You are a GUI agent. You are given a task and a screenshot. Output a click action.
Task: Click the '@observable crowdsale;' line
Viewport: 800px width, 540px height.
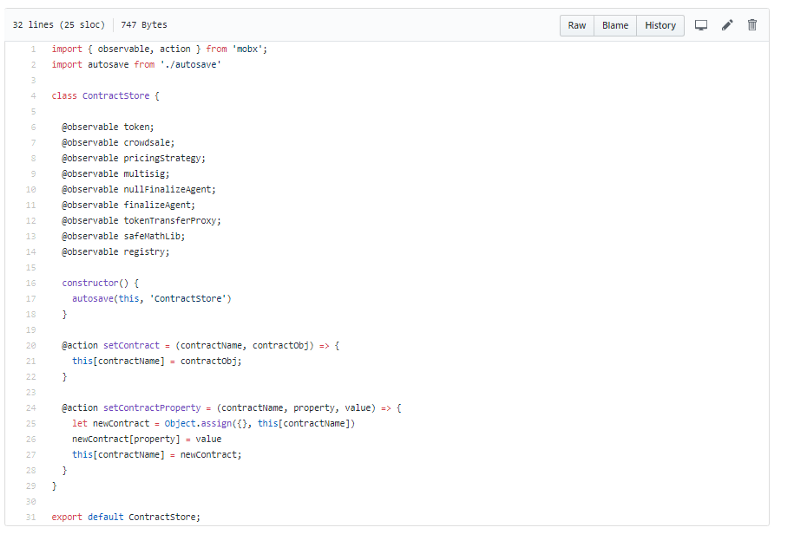118,142
